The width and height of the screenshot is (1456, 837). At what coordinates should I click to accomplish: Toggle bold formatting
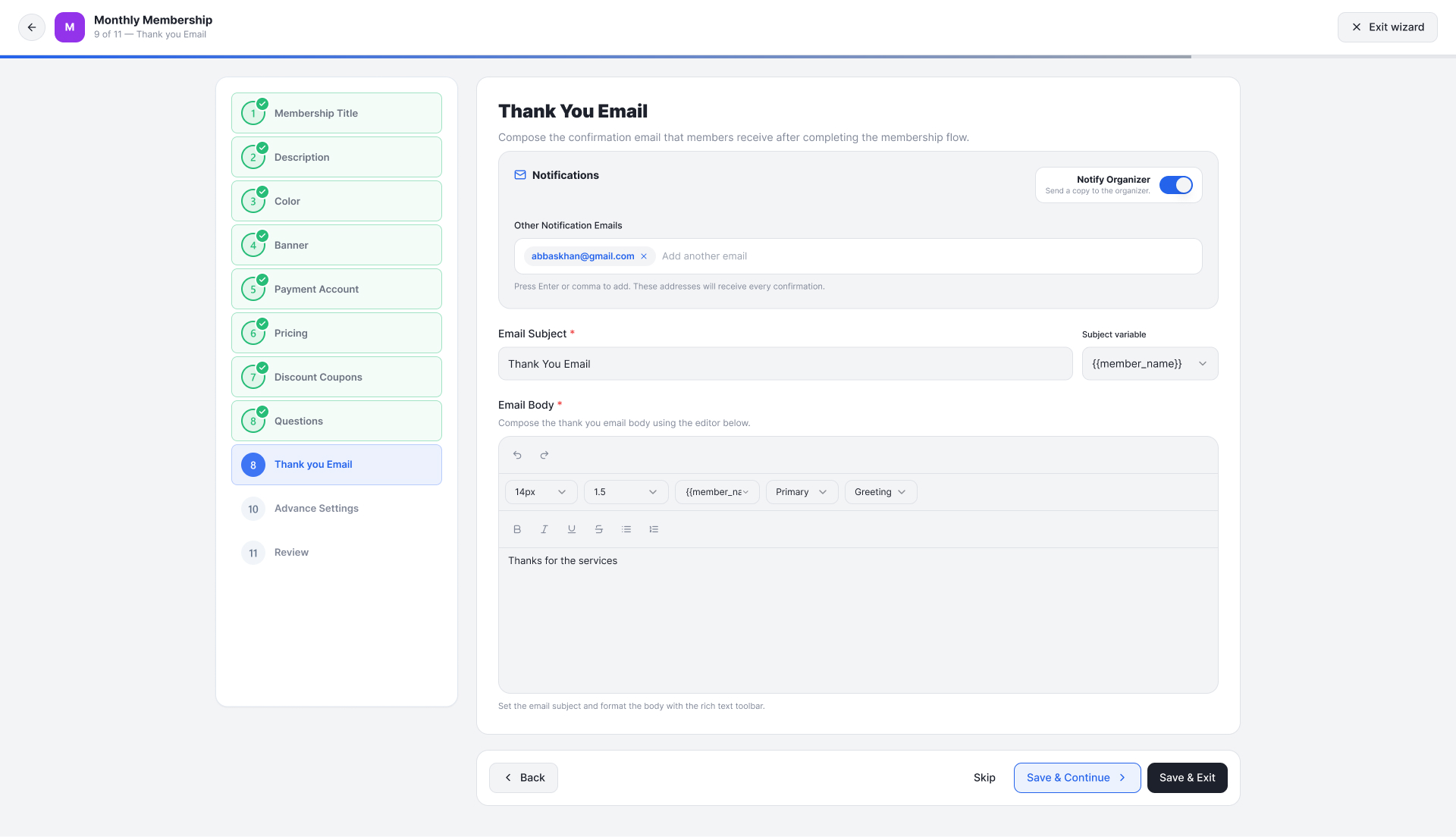(517, 529)
